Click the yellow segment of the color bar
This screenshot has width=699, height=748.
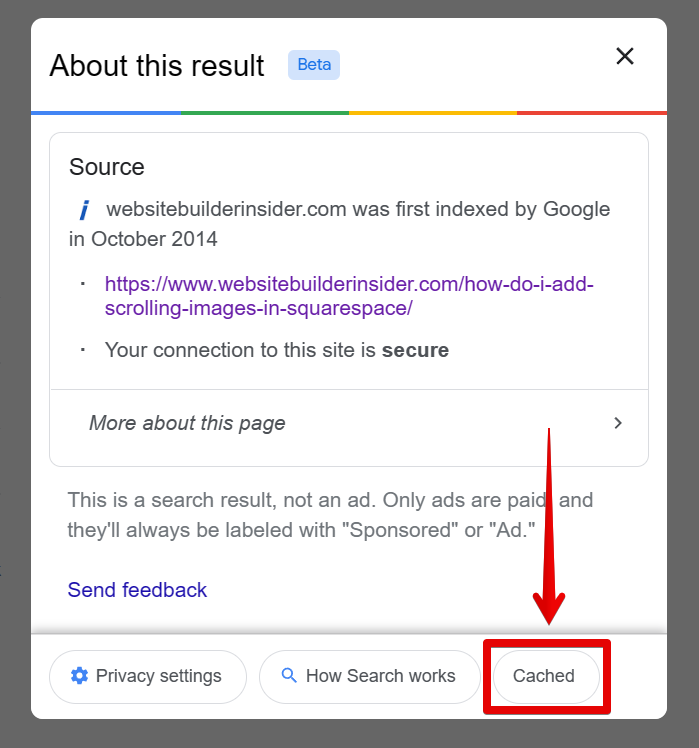(x=432, y=112)
